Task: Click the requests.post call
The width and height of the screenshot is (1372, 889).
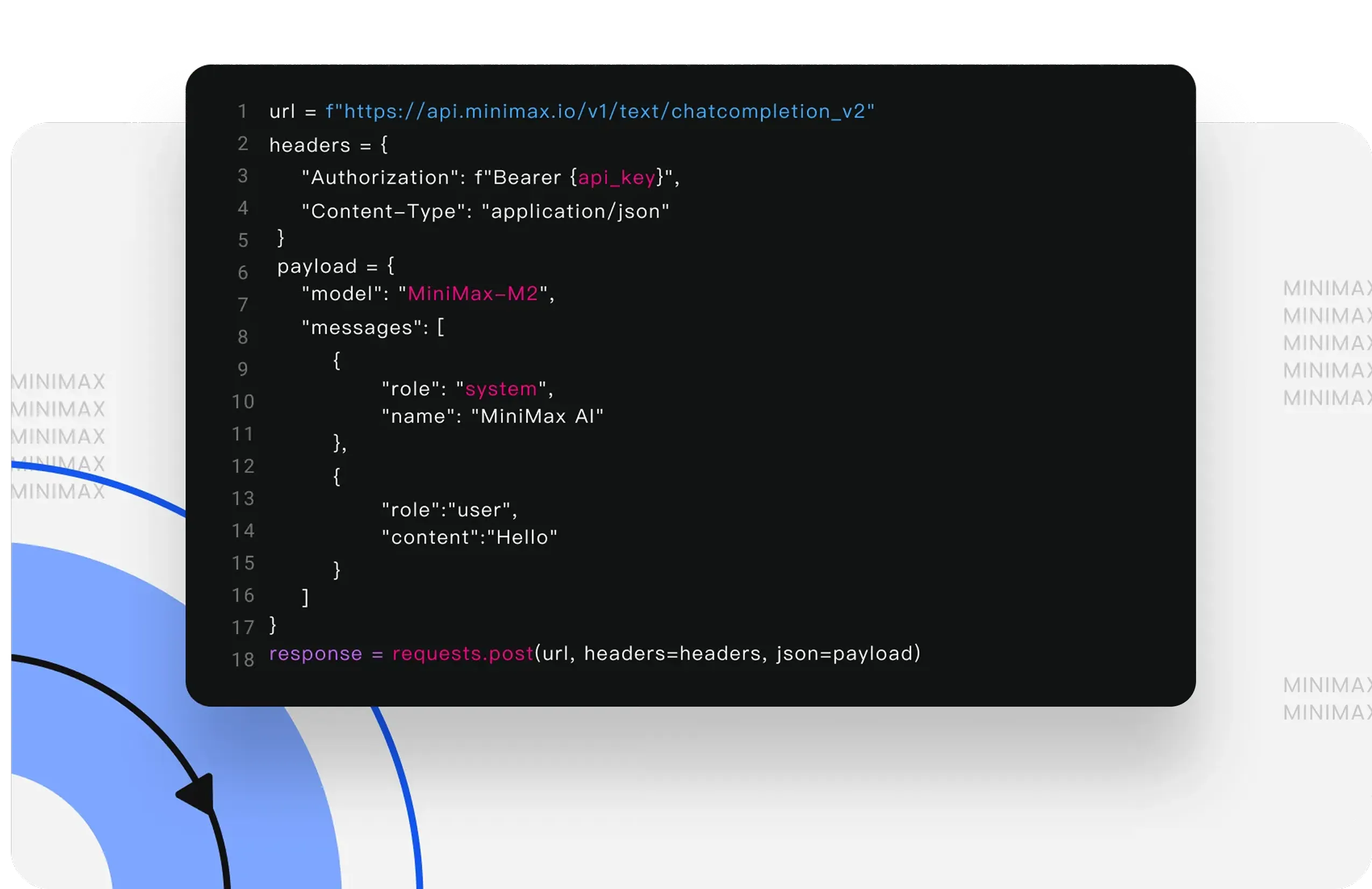Action: pos(462,653)
